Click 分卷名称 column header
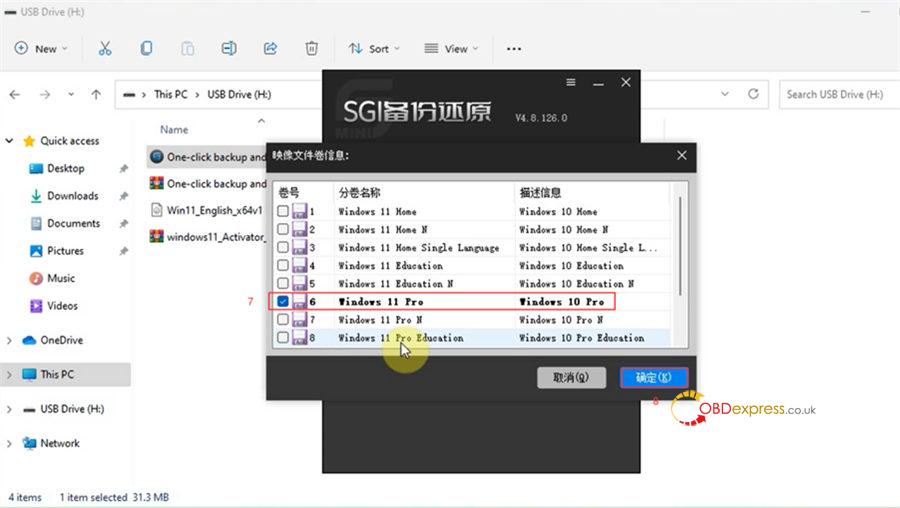Image resolution: width=900 pixels, height=508 pixels. click(359, 193)
